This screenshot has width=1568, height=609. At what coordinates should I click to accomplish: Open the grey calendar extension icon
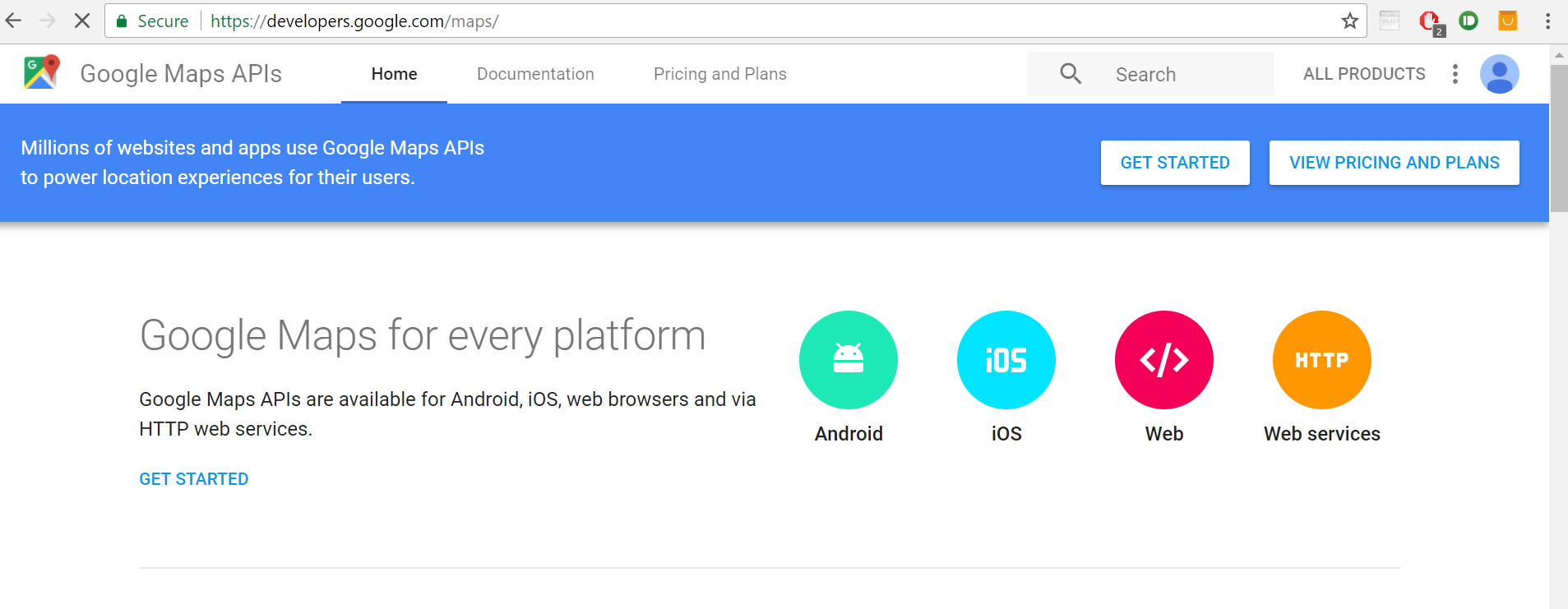pos(1390,21)
